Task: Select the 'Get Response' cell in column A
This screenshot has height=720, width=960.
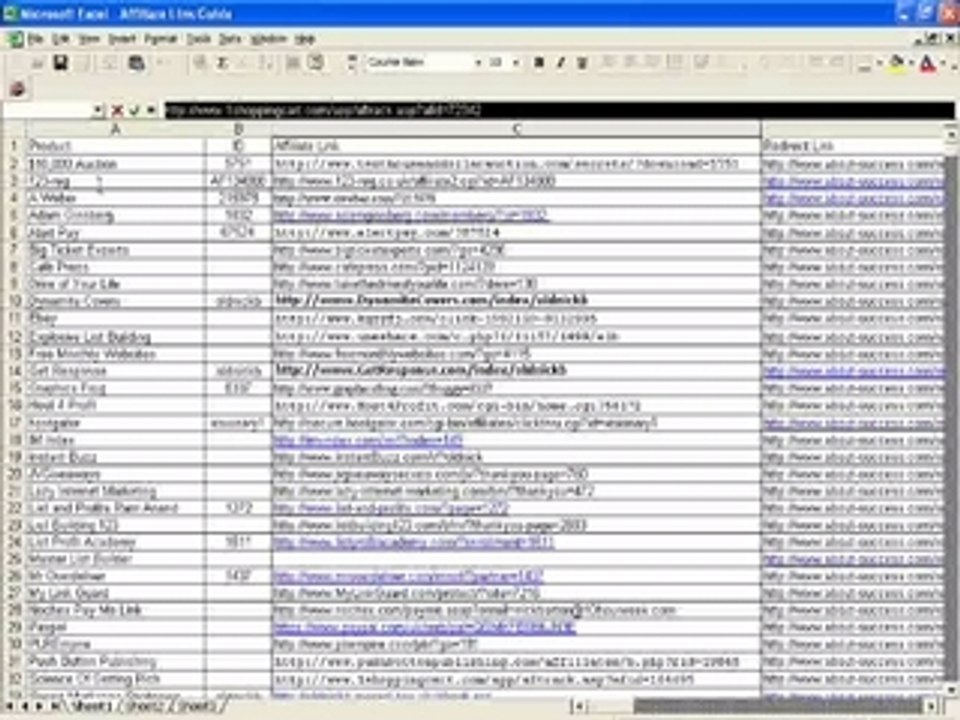Action: point(115,370)
